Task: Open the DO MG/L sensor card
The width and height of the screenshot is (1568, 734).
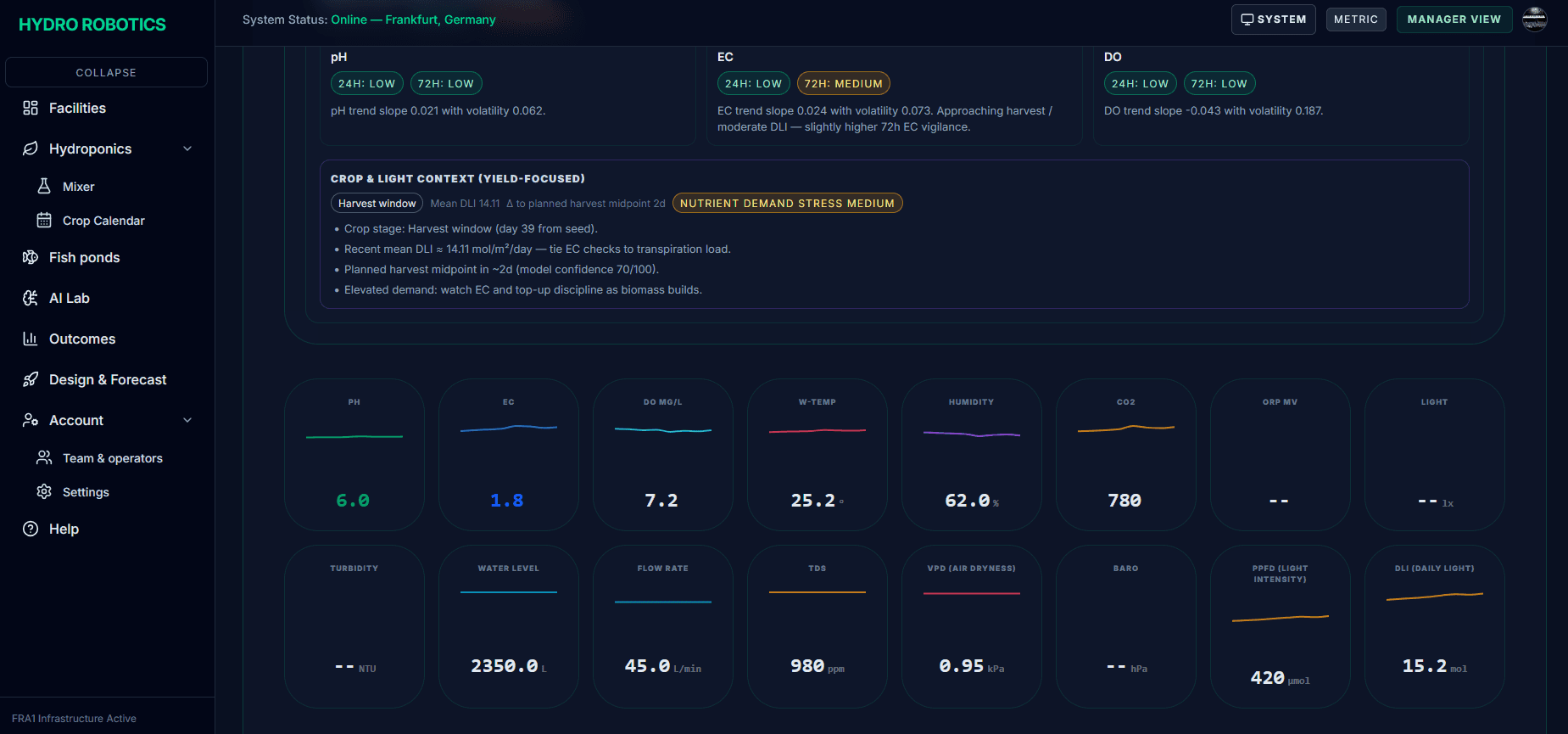Action: 662,455
